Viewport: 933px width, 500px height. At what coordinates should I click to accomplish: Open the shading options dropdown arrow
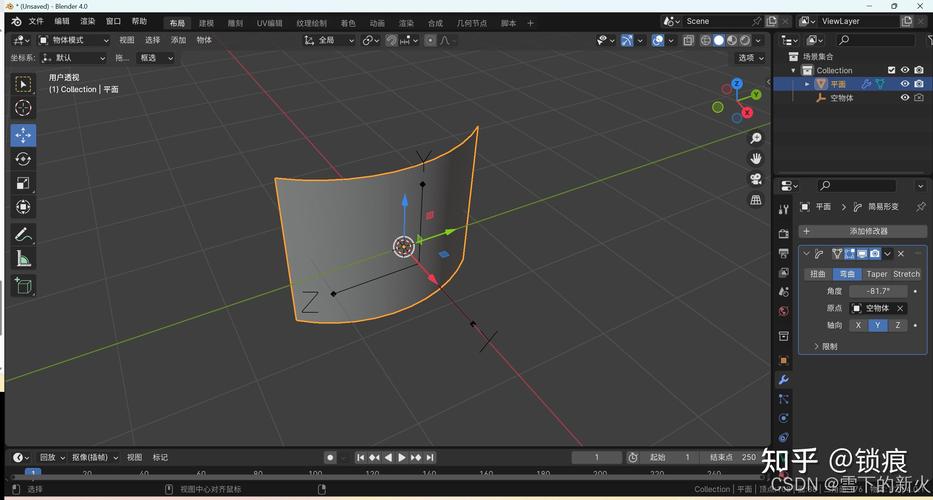point(759,40)
